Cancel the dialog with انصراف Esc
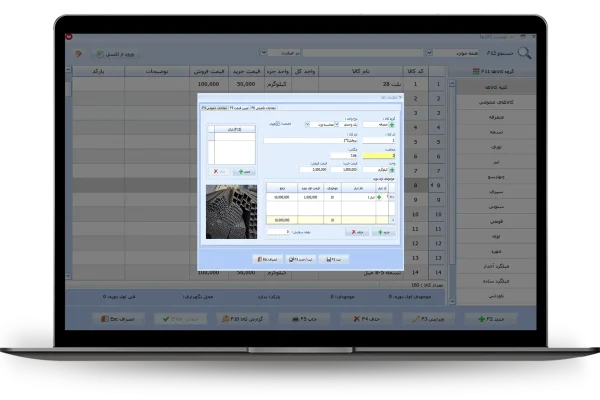 coord(267,259)
